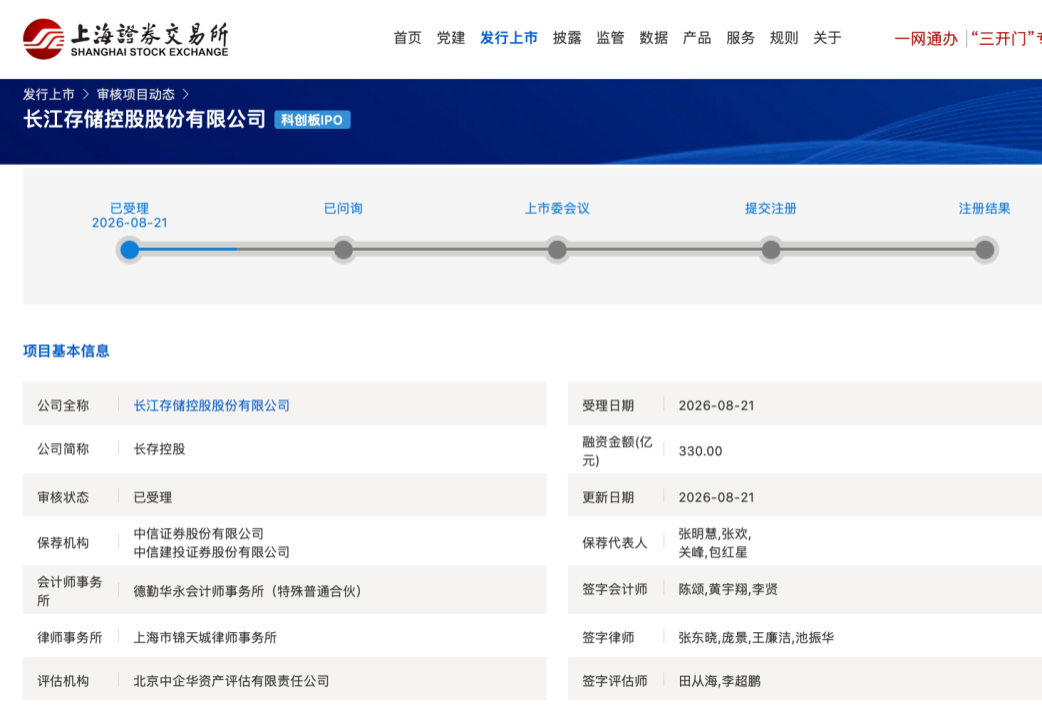Select 北京中企华资产评估有限责任公司 text
1042x719 pixels.
[x=231, y=681]
